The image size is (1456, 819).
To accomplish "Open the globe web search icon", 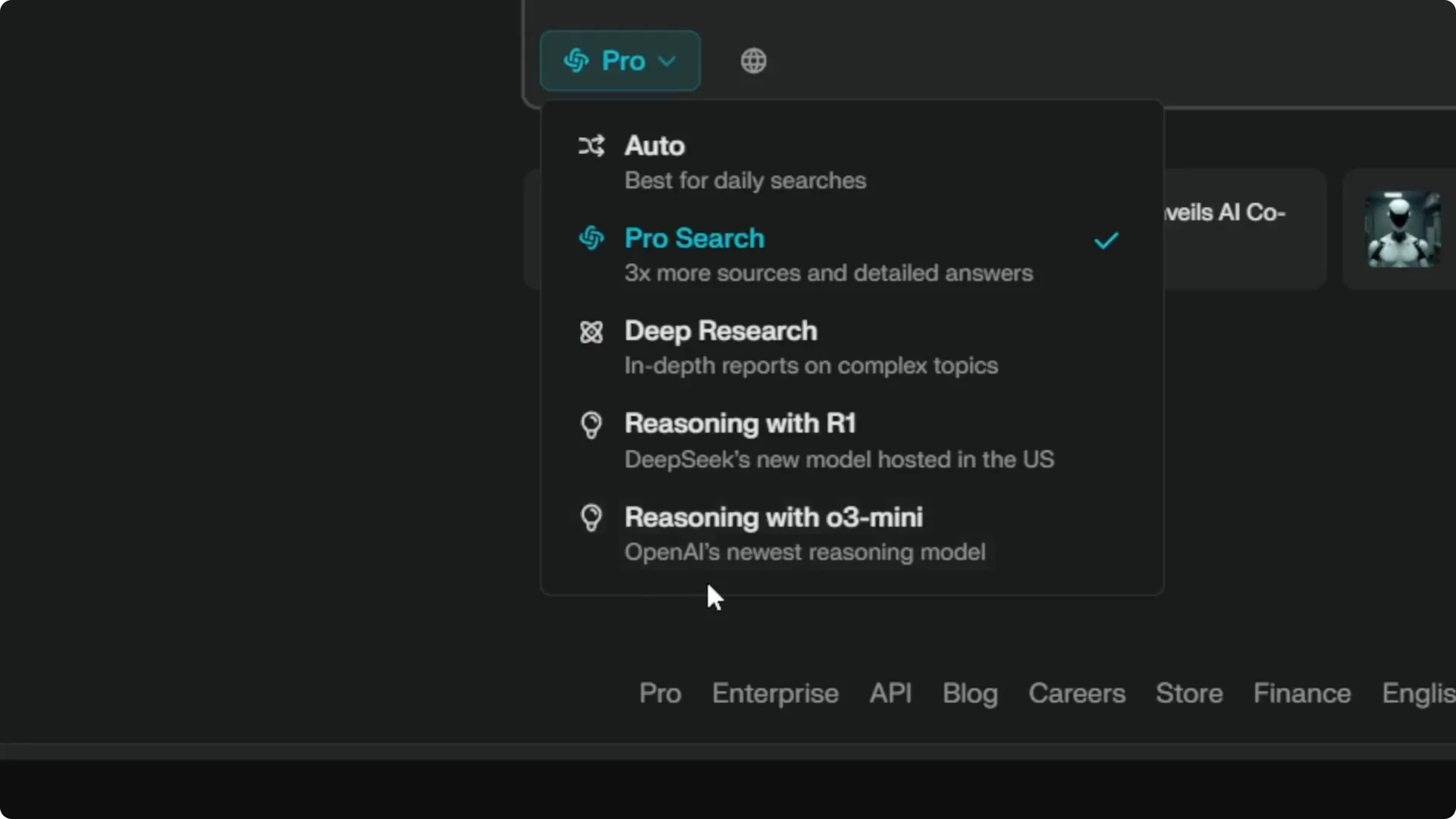I will click(754, 61).
